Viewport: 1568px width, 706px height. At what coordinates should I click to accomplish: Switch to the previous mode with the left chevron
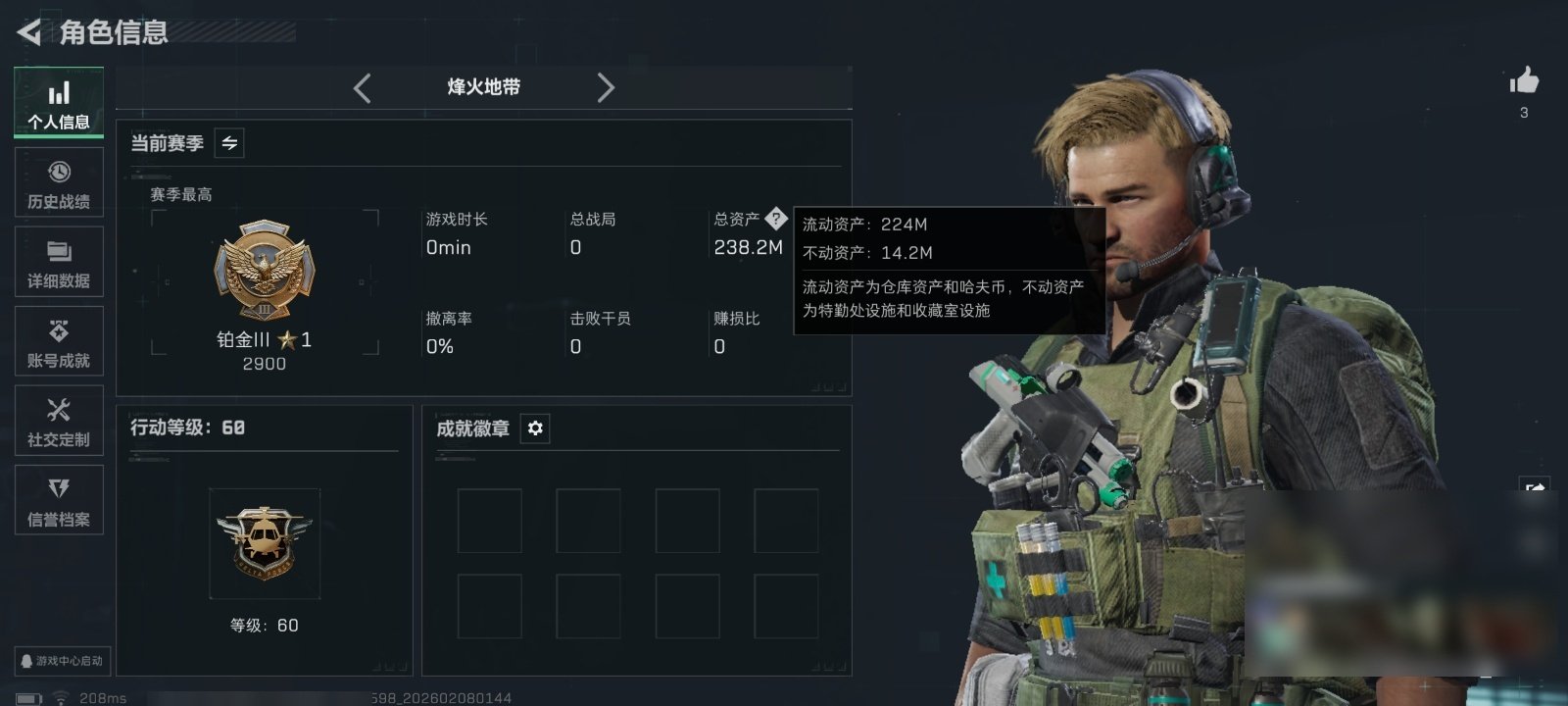tap(363, 88)
